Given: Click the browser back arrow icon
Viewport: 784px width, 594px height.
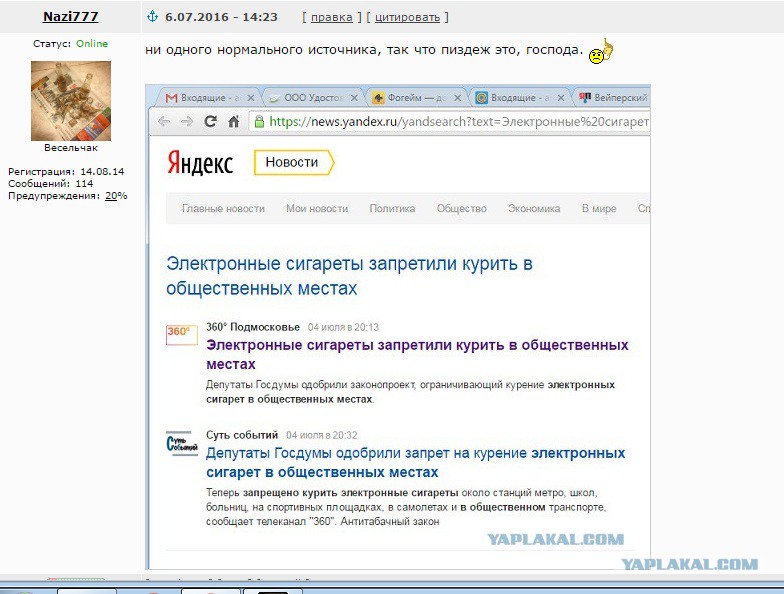Looking at the screenshot, I should coord(164,122).
